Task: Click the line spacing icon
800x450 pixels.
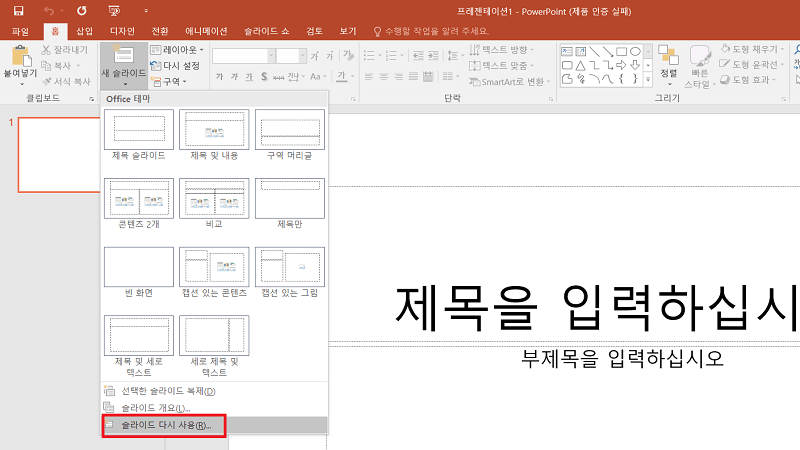Action: pyautogui.click(x=453, y=56)
